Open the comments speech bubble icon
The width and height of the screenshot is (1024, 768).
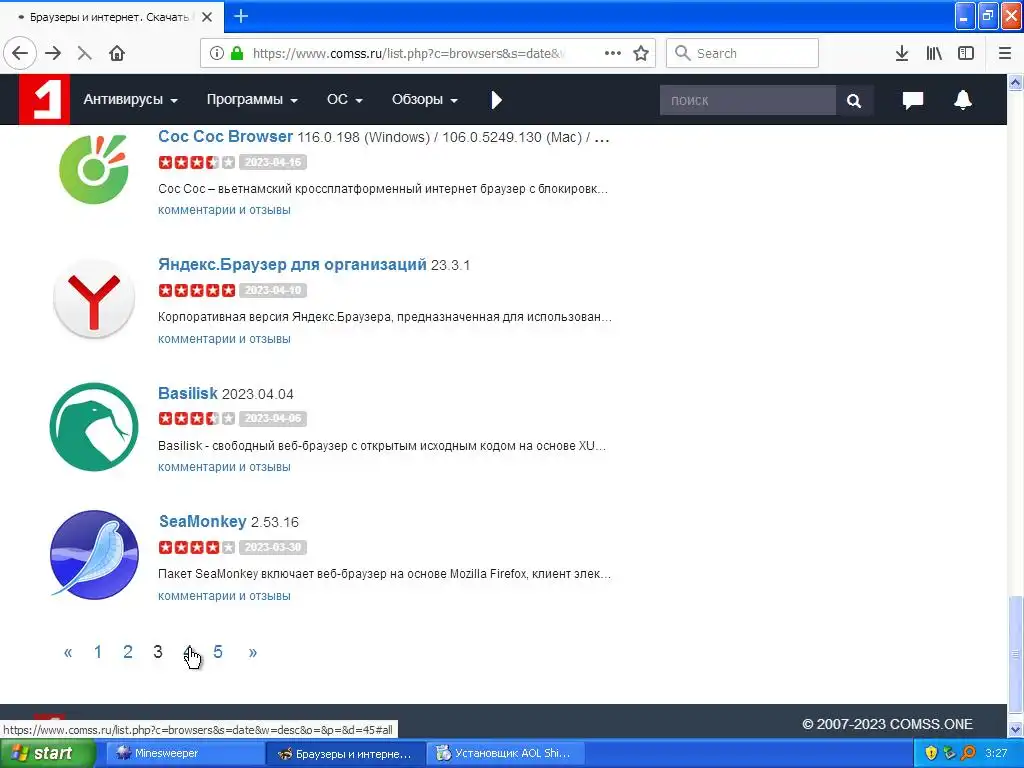click(x=912, y=100)
